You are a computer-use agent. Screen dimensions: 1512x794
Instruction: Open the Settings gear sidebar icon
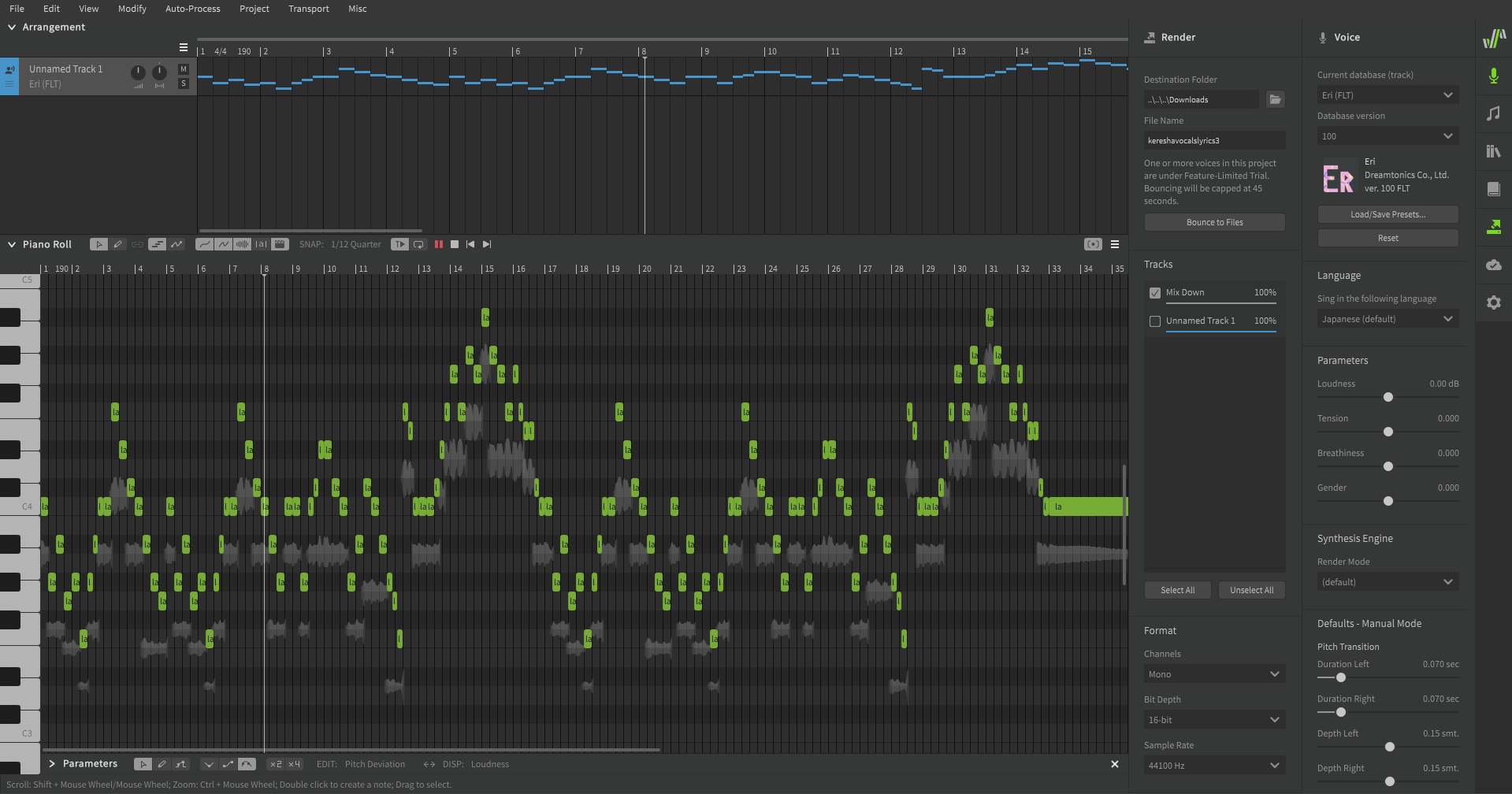click(1493, 302)
